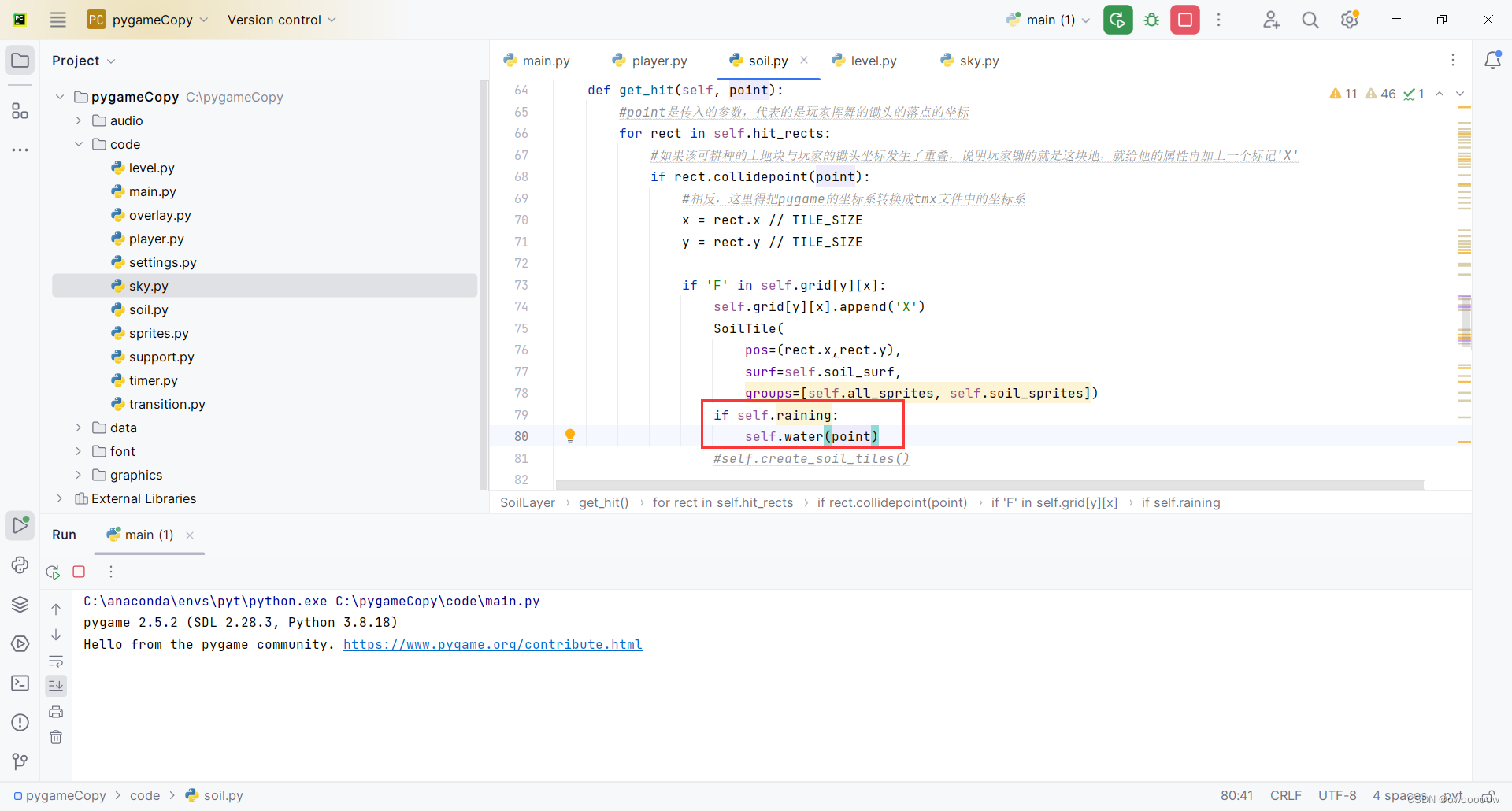Open the Python Console tool window
The width and height of the screenshot is (1512, 811).
coord(20,565)
